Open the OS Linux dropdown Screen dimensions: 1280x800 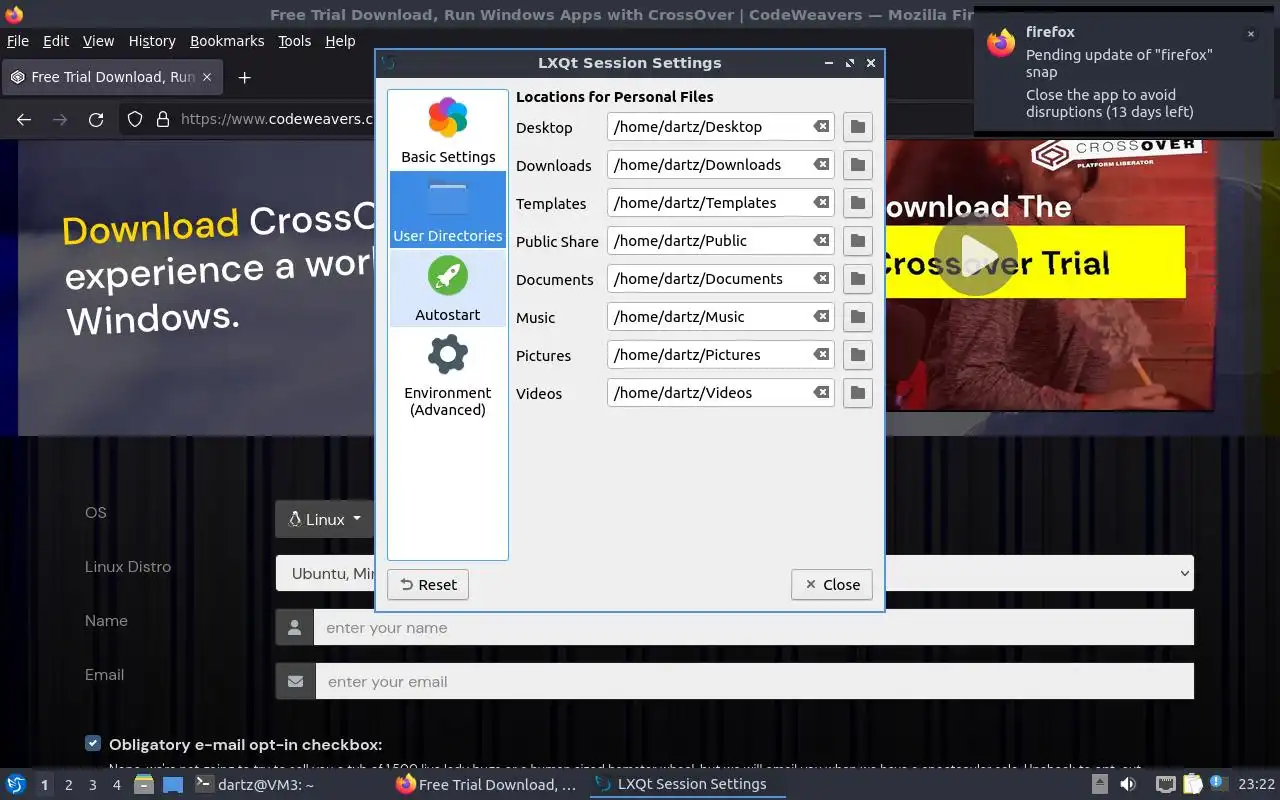coord(324,519)
